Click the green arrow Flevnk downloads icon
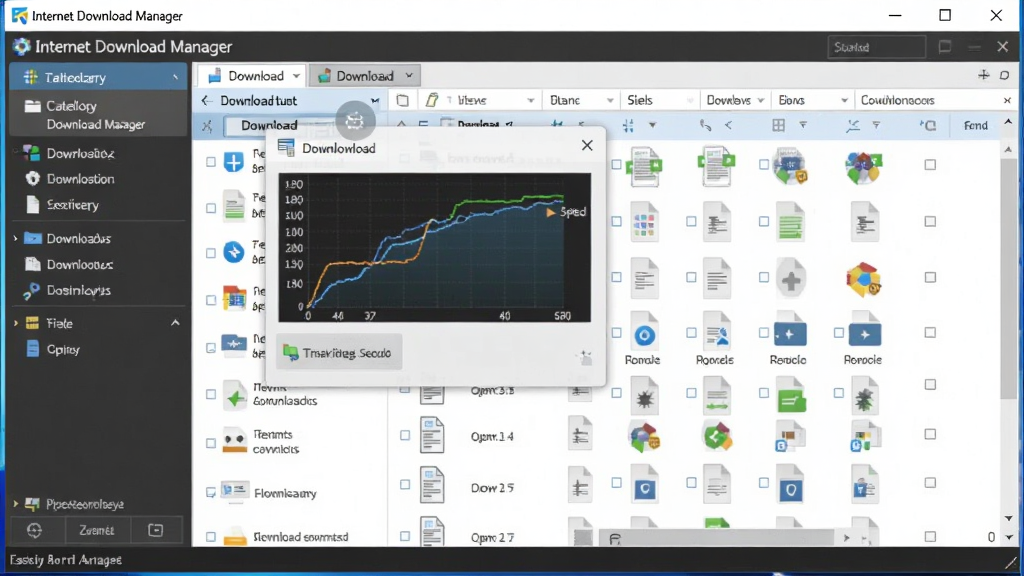This screenshot has height=576, width=1024. pyautogui.click(x=234, y=396)
